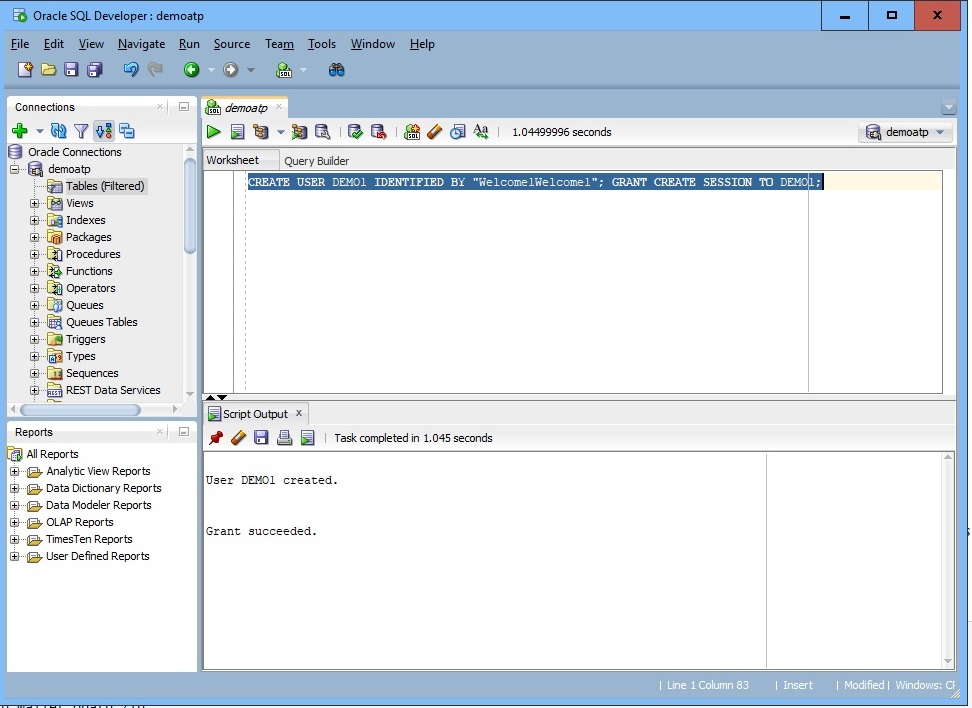Click "Grant succeeded." output text
The height and width of the screenshot is (708, 972).
(x=261, y=531)
